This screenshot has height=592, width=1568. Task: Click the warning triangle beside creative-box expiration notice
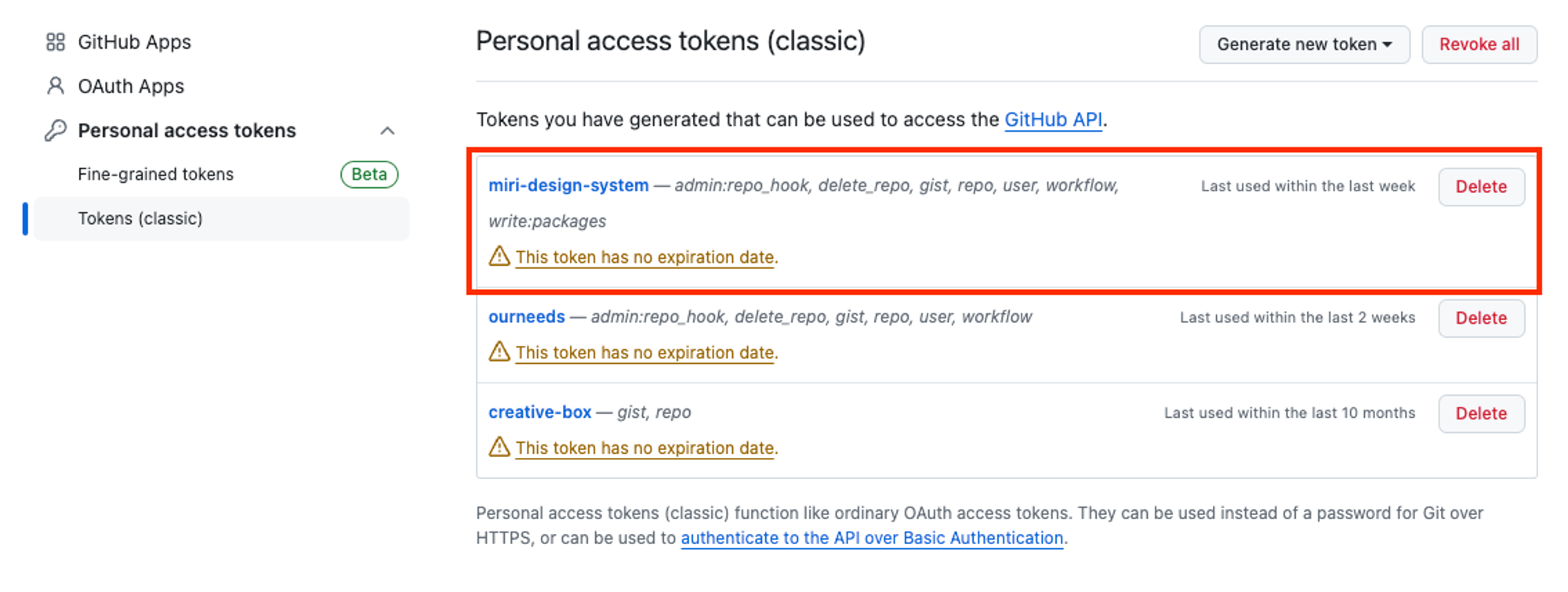coord(499,448)
